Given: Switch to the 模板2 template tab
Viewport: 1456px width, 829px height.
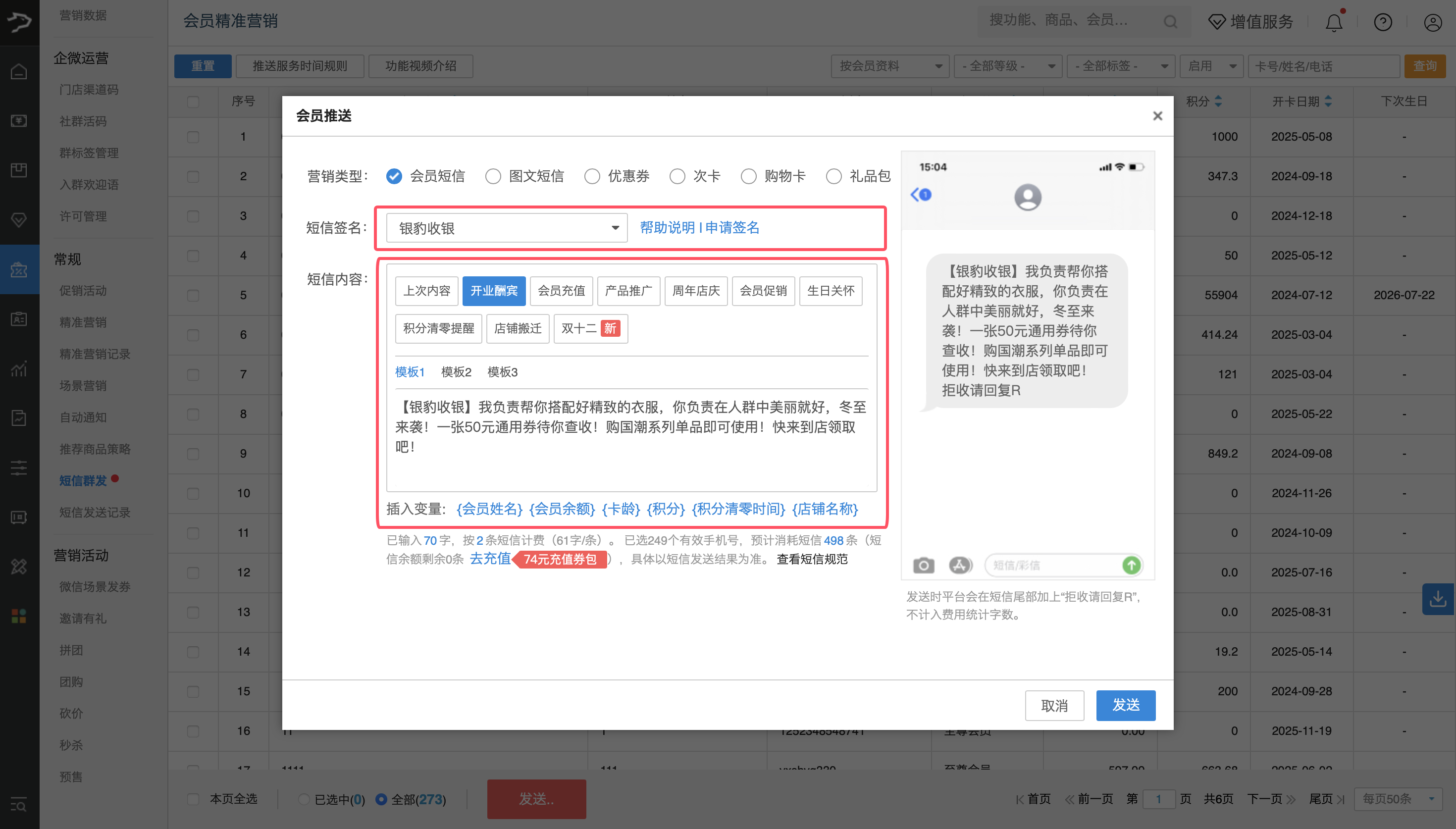Looking at the screenshot, I should pos(456,372).
